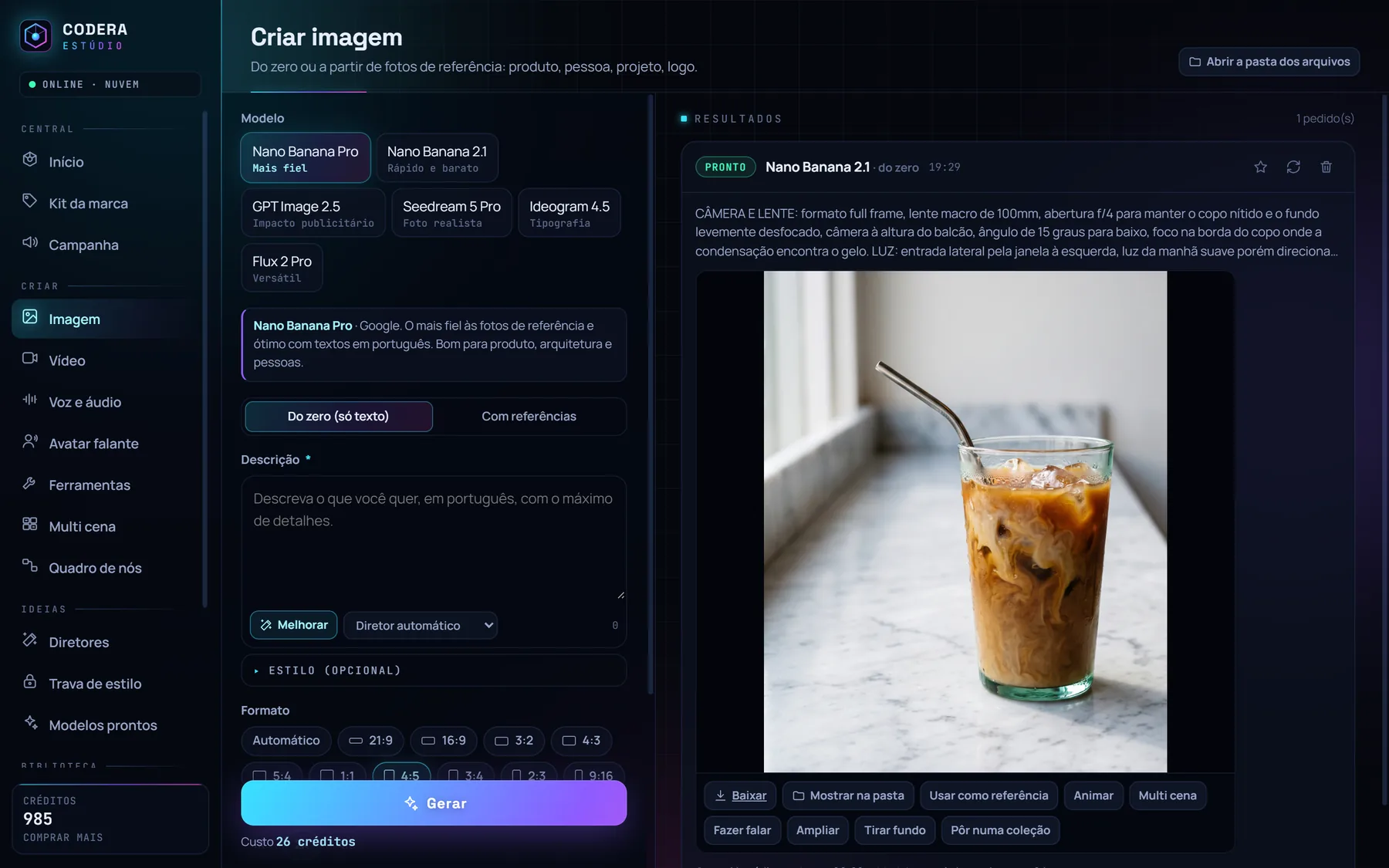Select the Nano Banana 2.1 model

[438, 158]
